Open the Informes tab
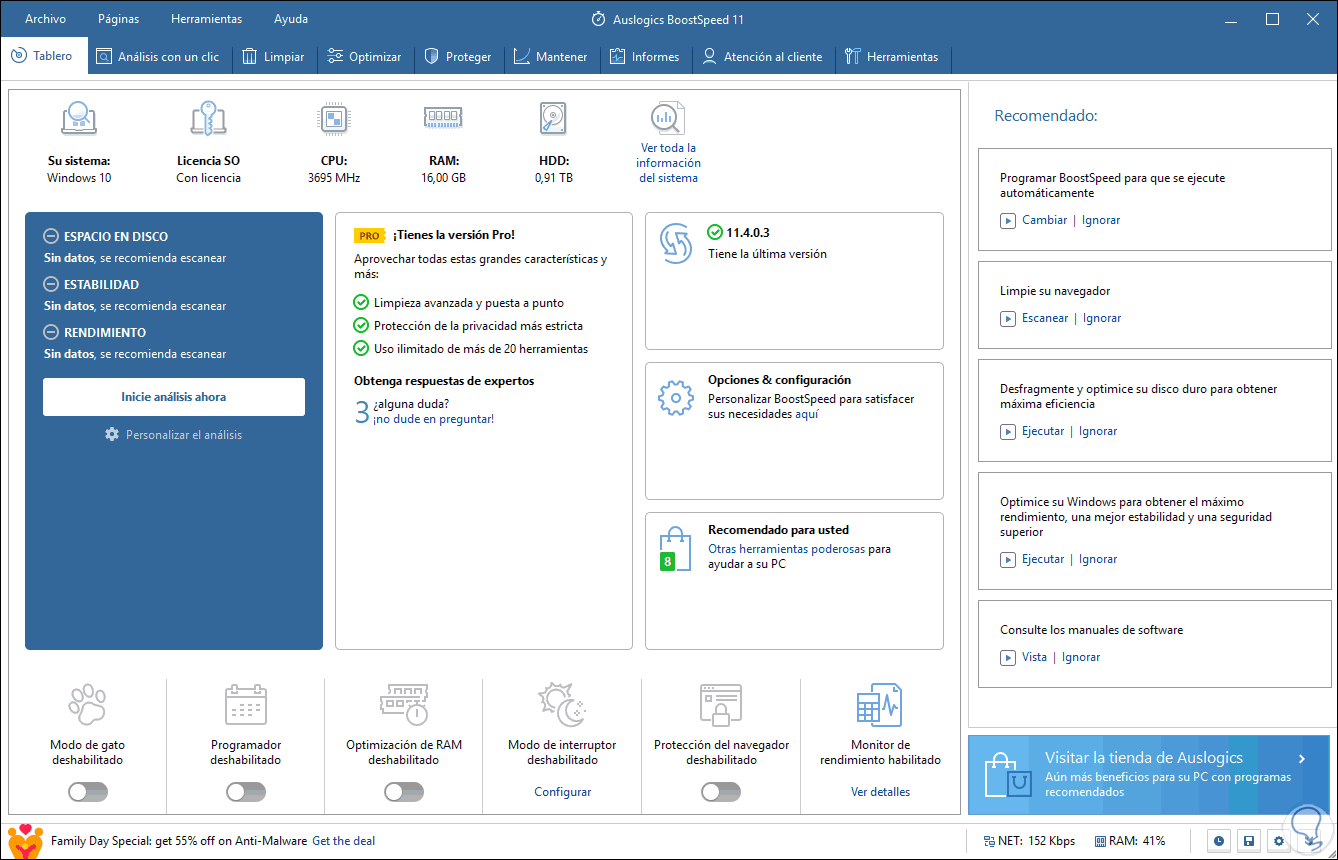The image size is (1338, 860). (646, 57)
